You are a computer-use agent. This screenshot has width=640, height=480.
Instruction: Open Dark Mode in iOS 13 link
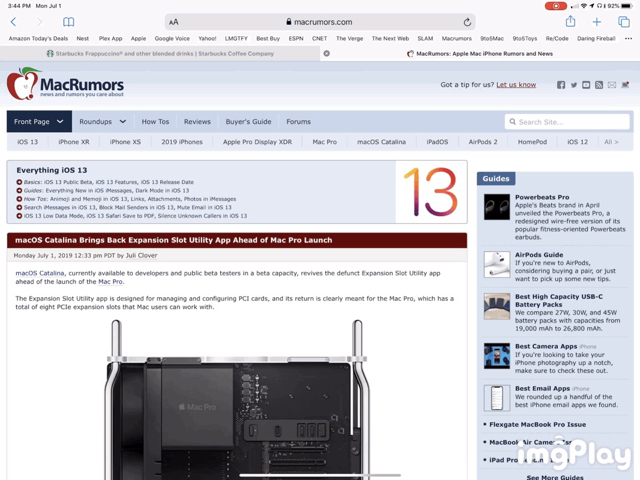point(161,191)
